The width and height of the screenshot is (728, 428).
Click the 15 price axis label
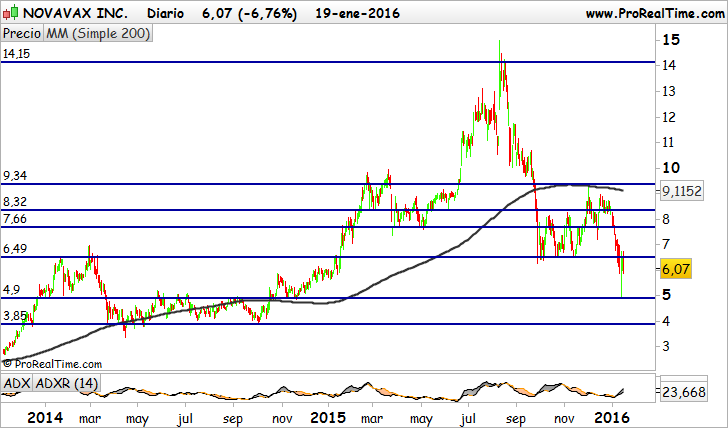click(x=671, y=40)
